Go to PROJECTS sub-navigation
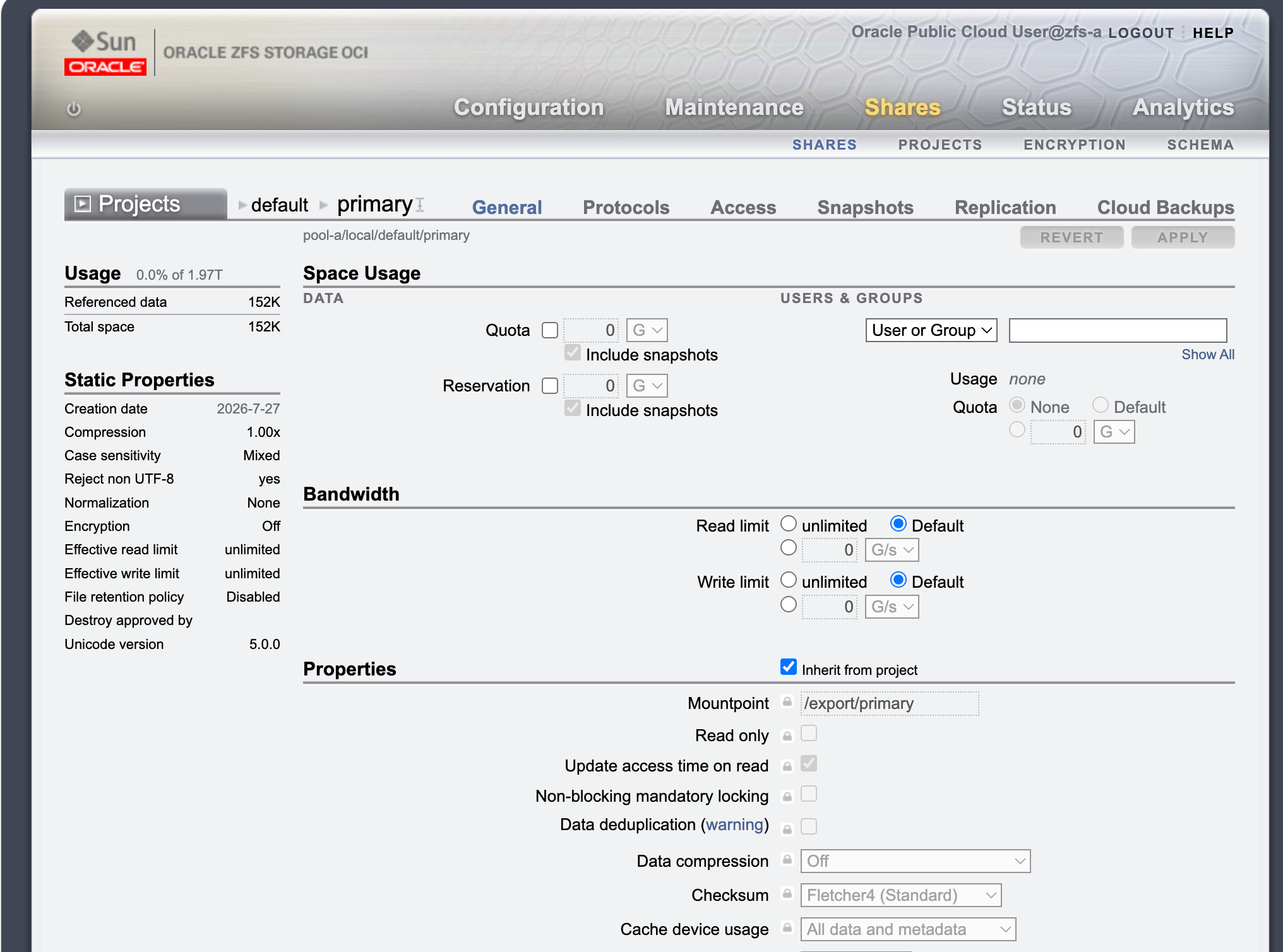This screenshot has height=952, width=1283. pyautogui.click(x=940, y=145)
